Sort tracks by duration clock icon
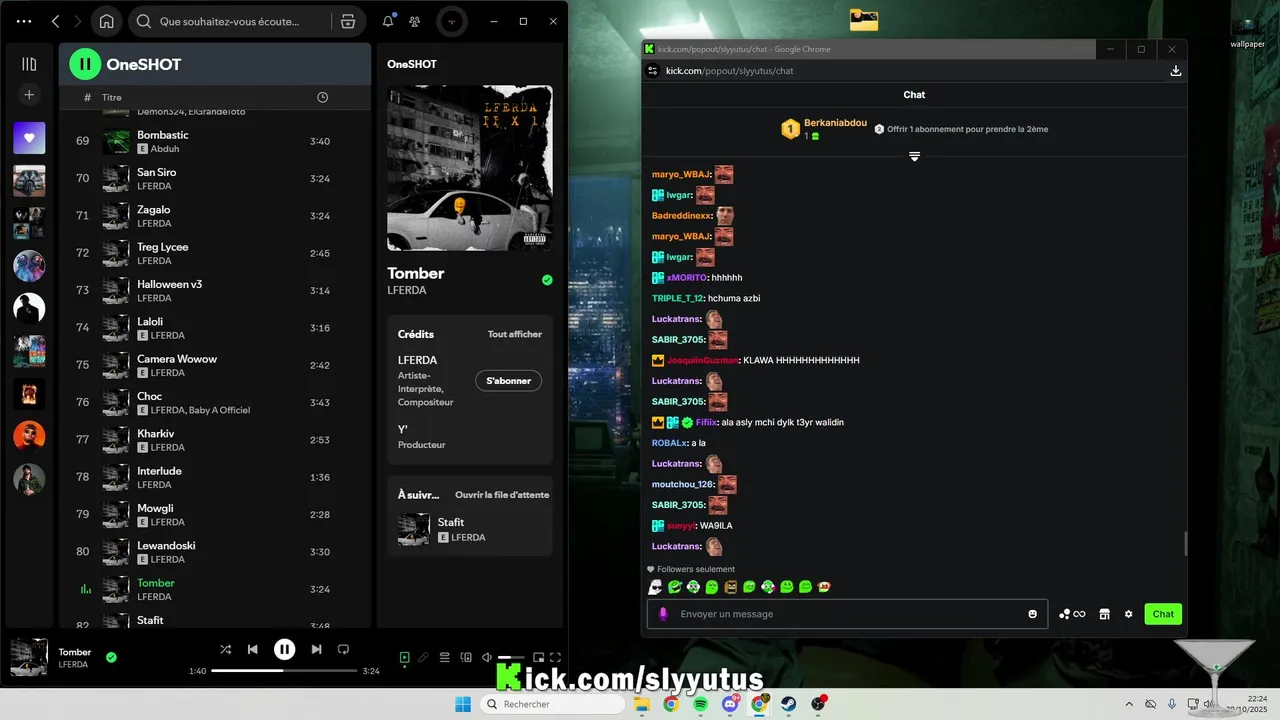This screenshot has height=720, width=1280. pyautogui.click(x=322, y=97)
